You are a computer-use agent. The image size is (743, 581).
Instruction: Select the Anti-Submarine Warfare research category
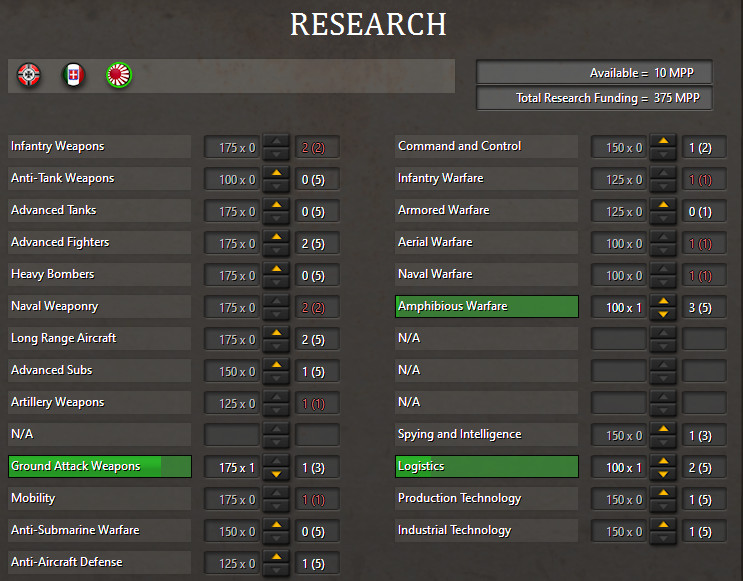click(100, 530)
